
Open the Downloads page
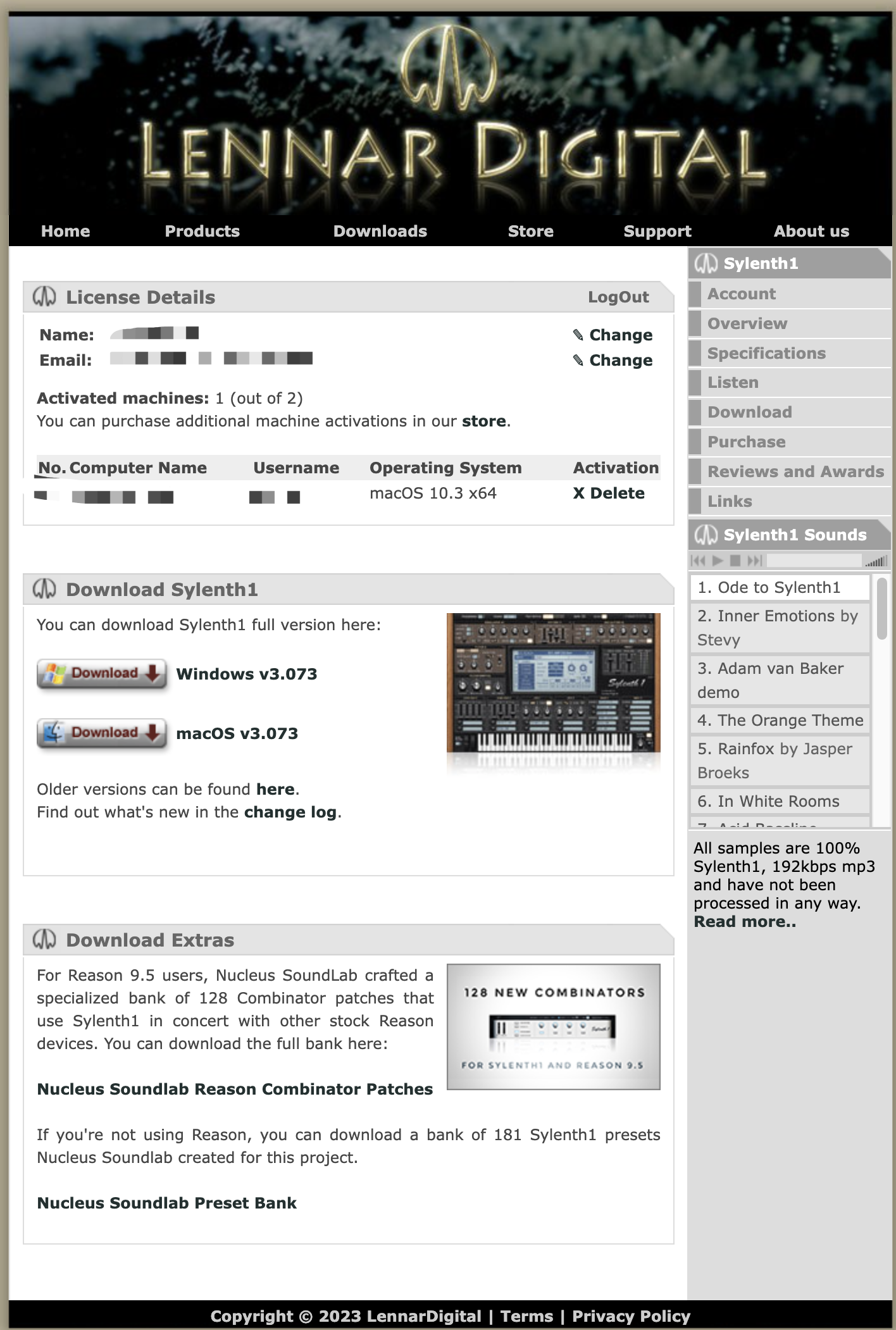click(x=380, y=232)
